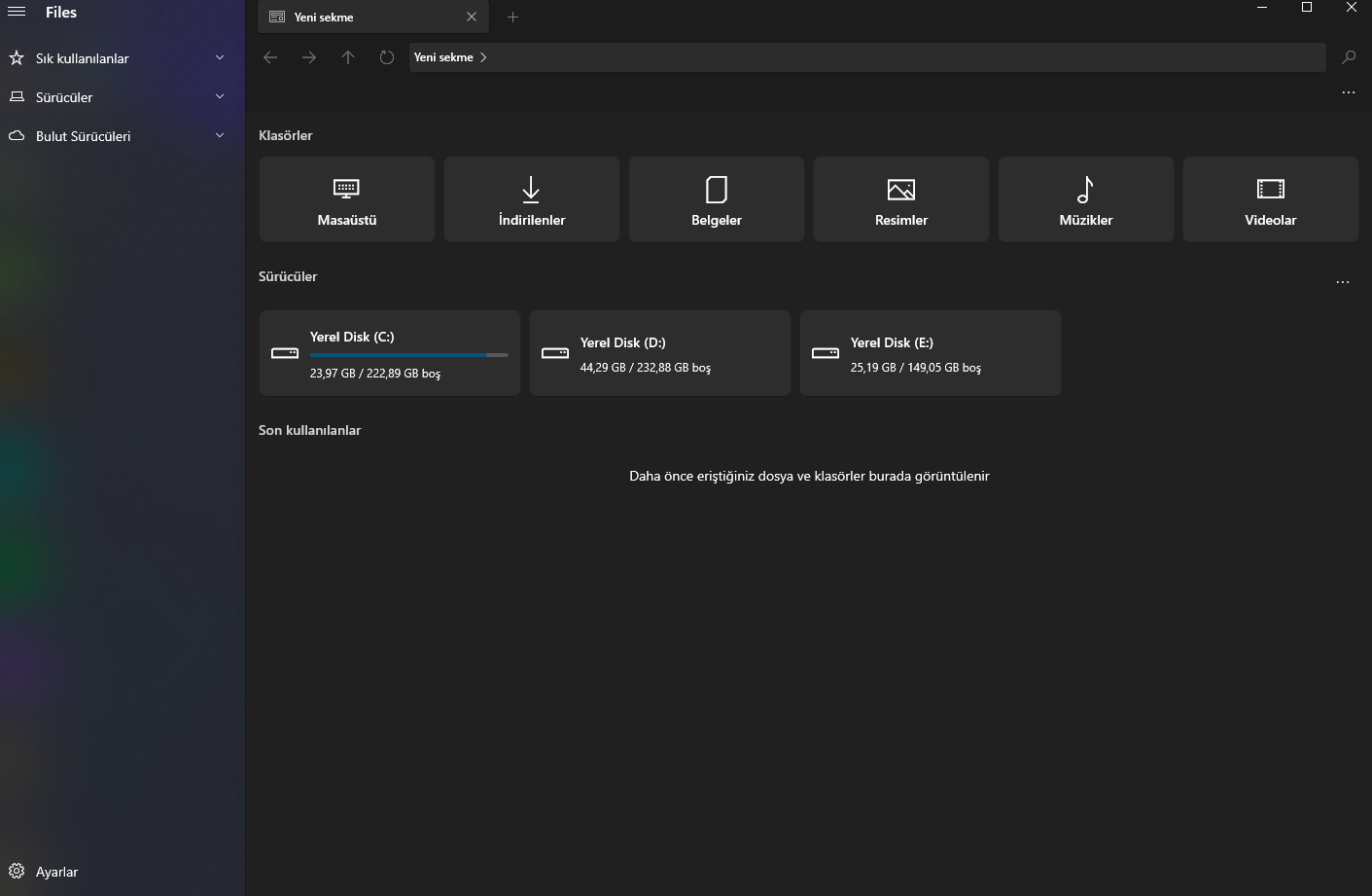The width and height of the screenshot is (1372, 896).
Task: Click inside the address path bar
Action: pyautogui.click(x=867, y=57)
